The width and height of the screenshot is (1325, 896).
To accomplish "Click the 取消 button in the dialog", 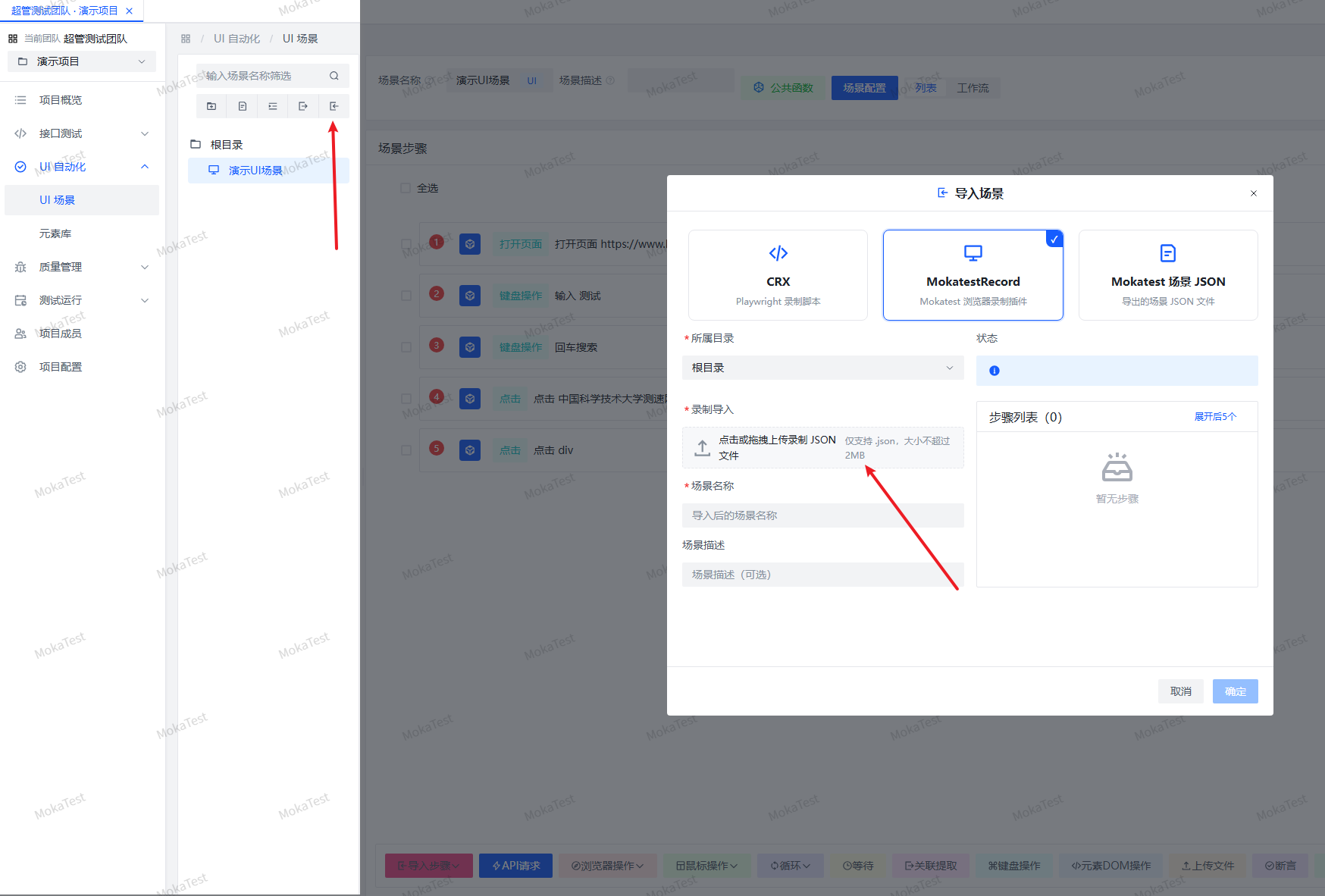I will [1181, 691].
